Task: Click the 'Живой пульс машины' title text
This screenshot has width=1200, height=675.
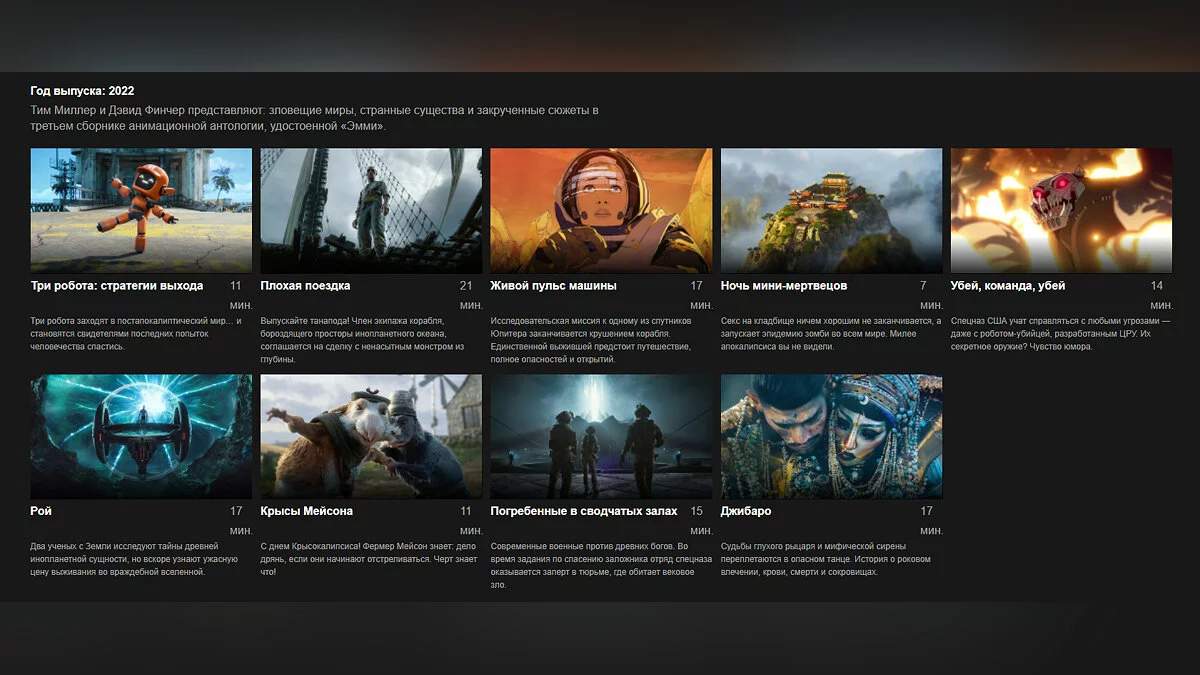Action: (x=554, y=286)
